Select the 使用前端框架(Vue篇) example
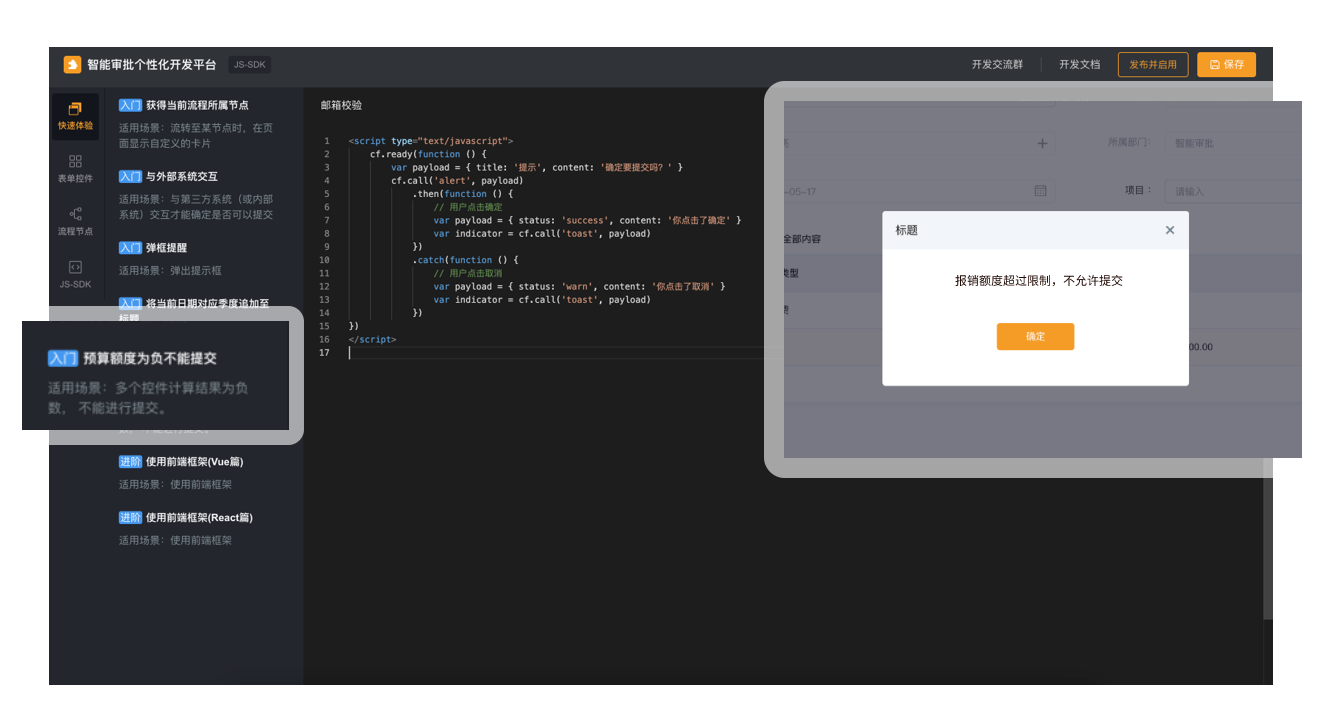This screenshot has height=724, width=1324. [x=194, y=462]
